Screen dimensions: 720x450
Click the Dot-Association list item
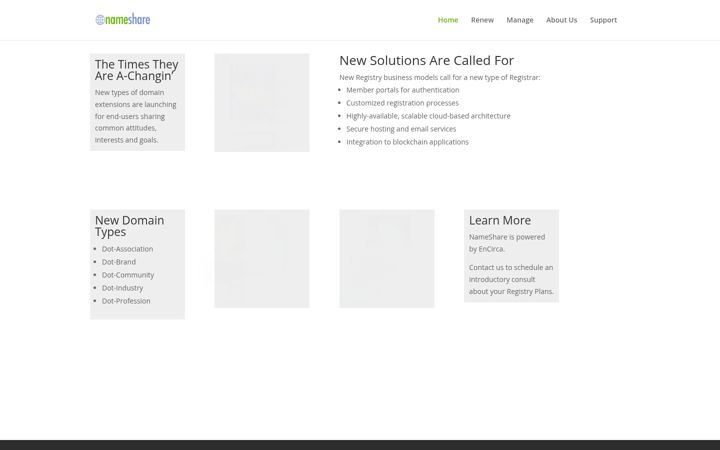[128, 249]
